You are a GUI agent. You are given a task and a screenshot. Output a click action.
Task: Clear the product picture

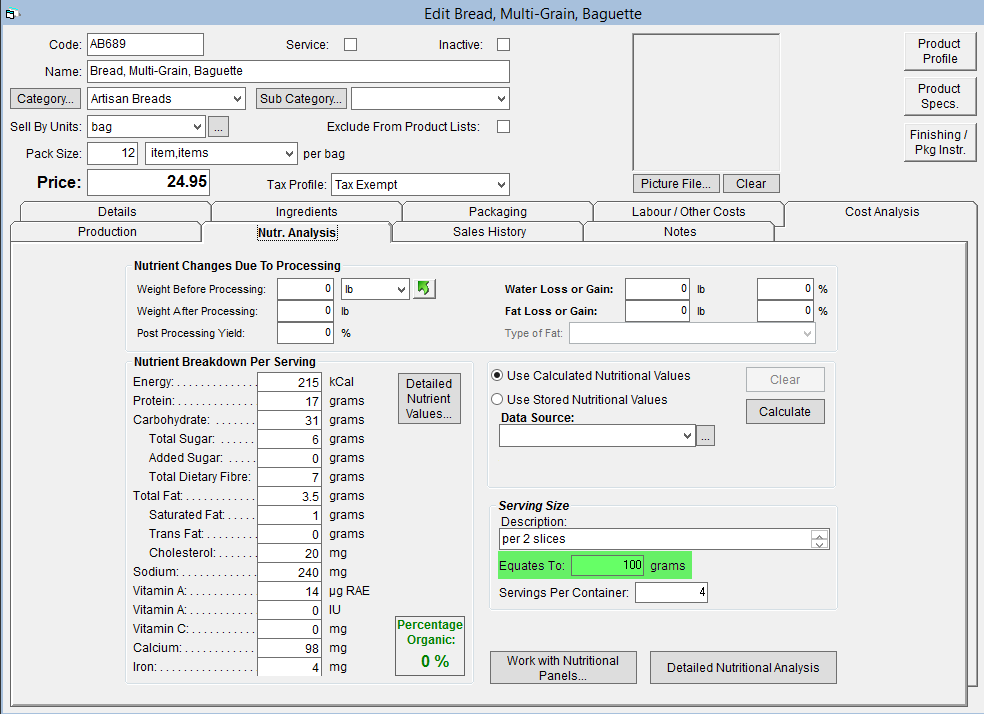coord(751,183)
